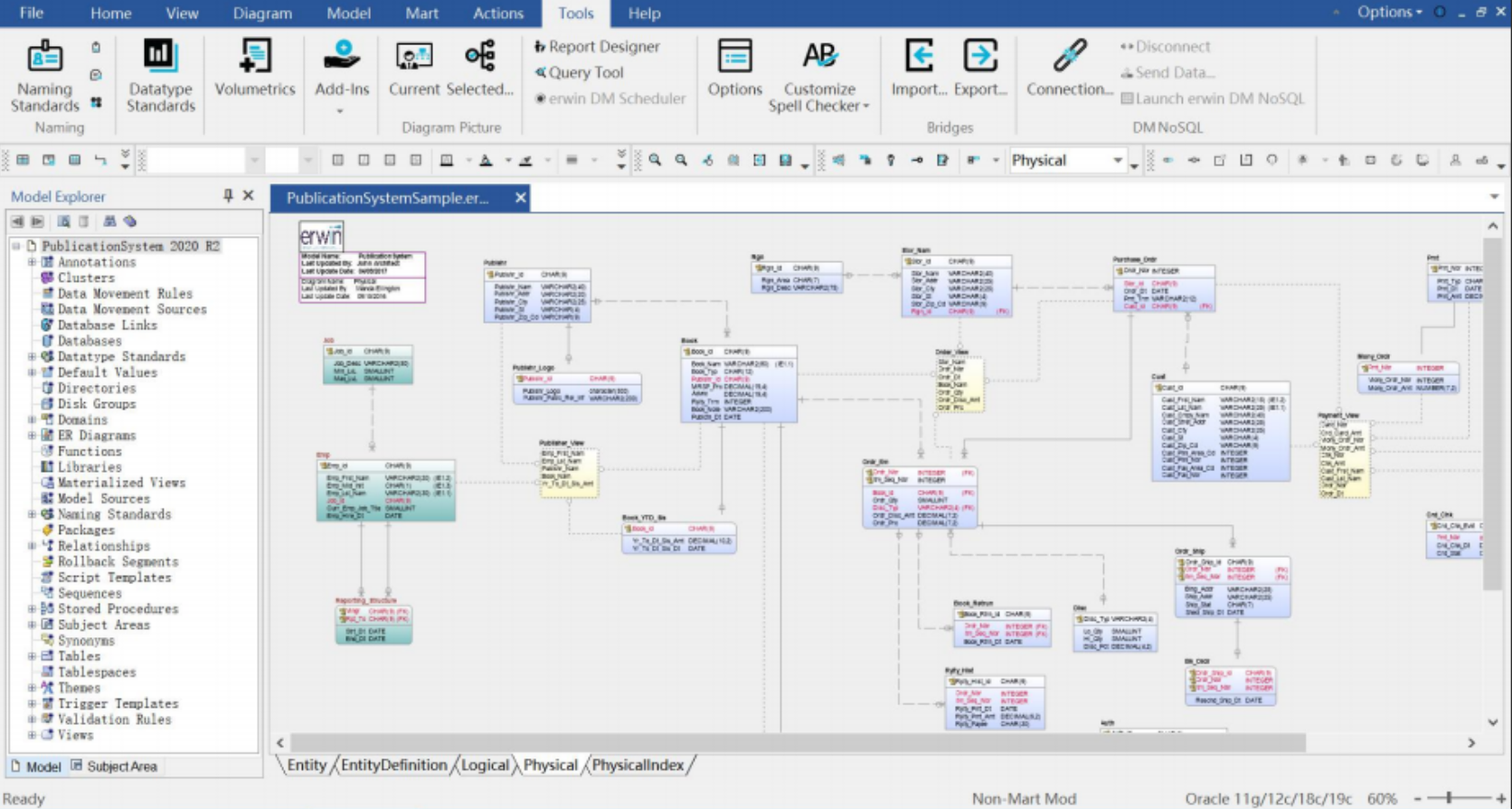This screenshot has height=809, width=1512.
Task: Select the Book table entity
Action: coord(739,384)
